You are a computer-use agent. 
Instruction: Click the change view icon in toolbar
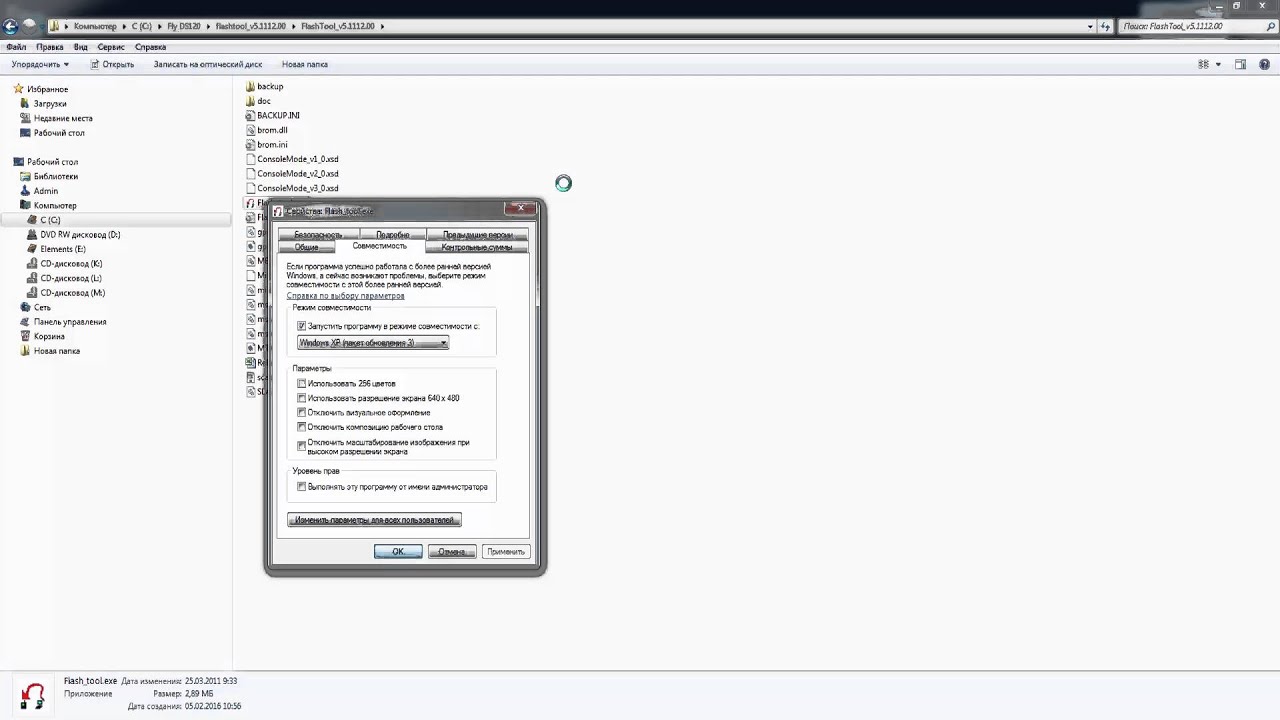1203,64
